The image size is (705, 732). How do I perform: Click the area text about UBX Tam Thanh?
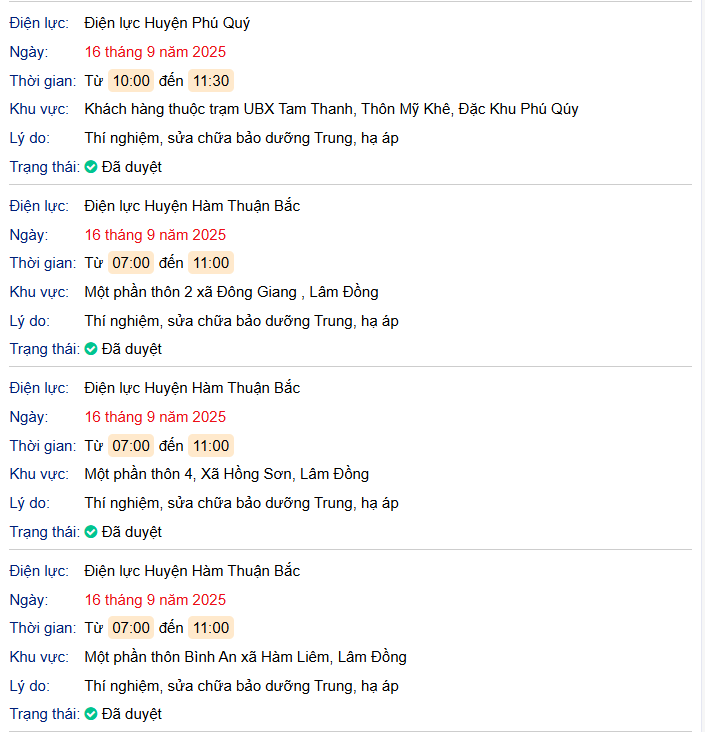[331, 109]
